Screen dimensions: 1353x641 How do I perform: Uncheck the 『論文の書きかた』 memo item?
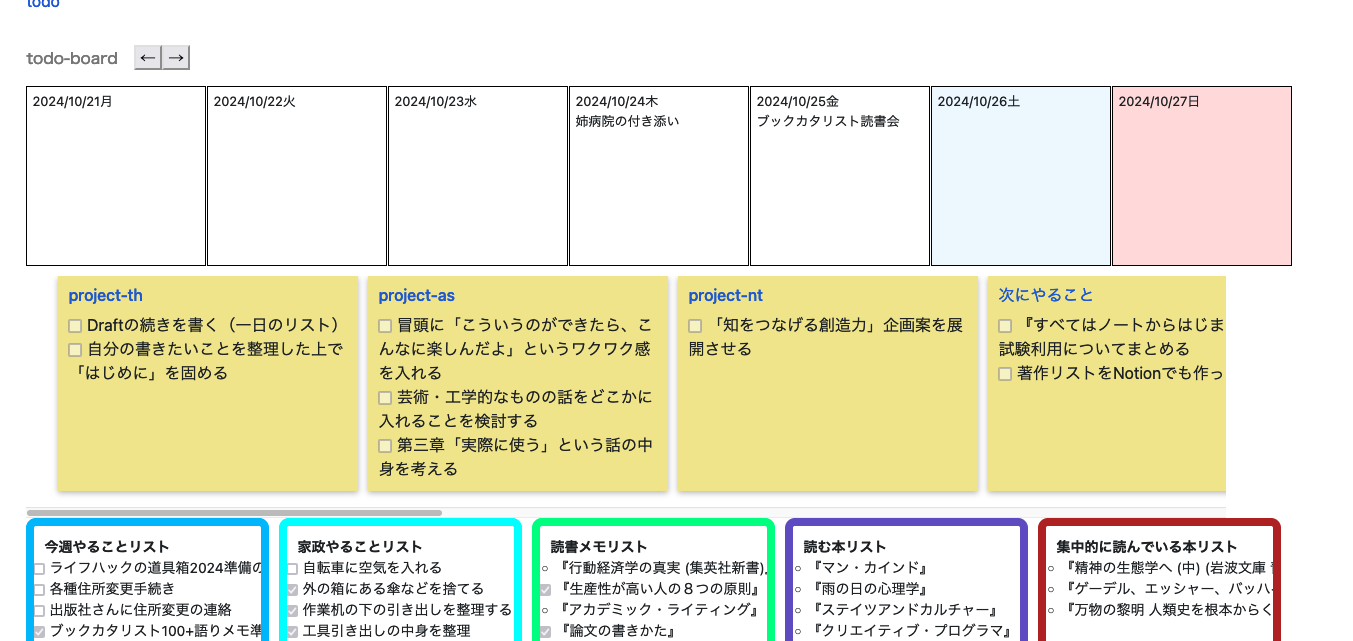pyautogui.click(x=545, y=631)
